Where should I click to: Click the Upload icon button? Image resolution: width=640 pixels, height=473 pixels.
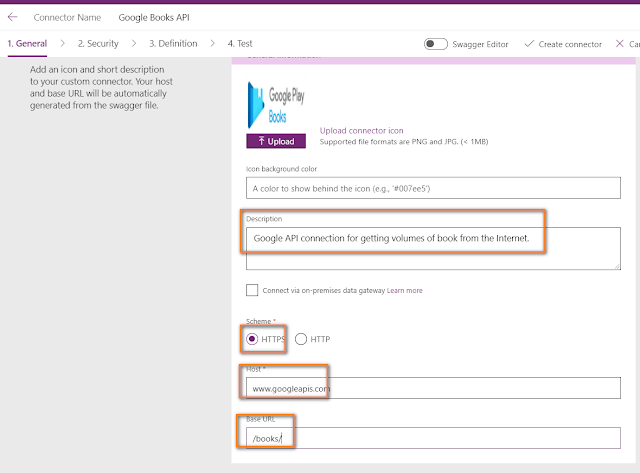pos(276,141)
